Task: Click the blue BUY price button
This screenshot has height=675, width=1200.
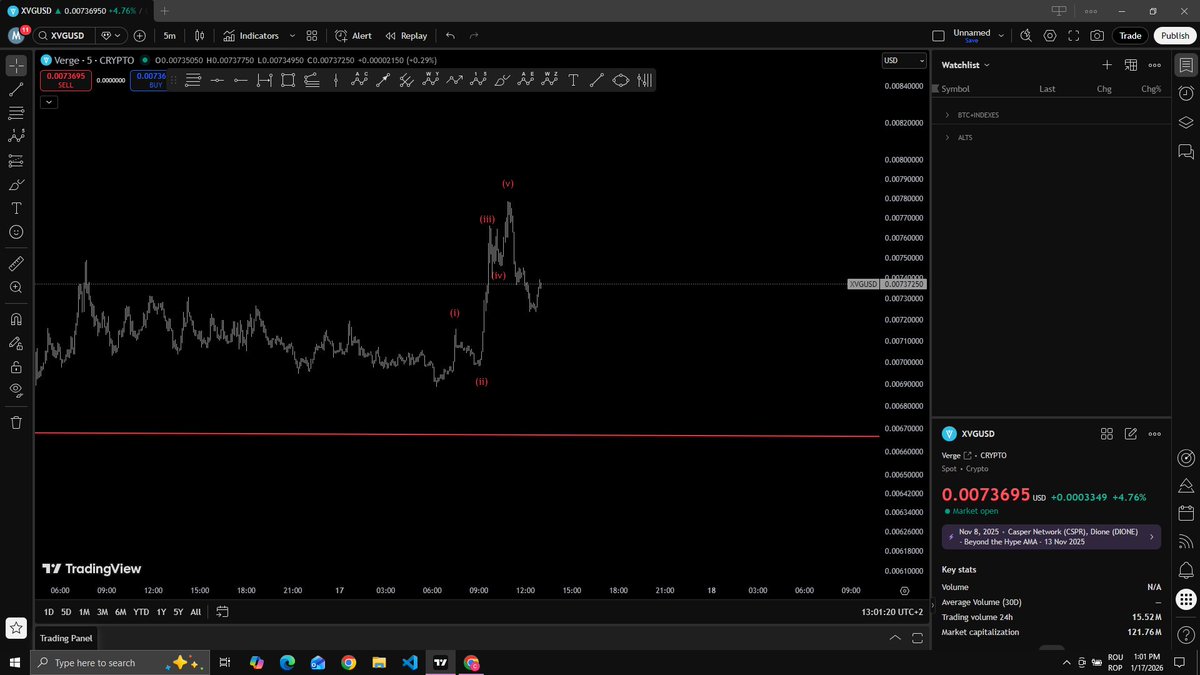Action: coord(151,80)
